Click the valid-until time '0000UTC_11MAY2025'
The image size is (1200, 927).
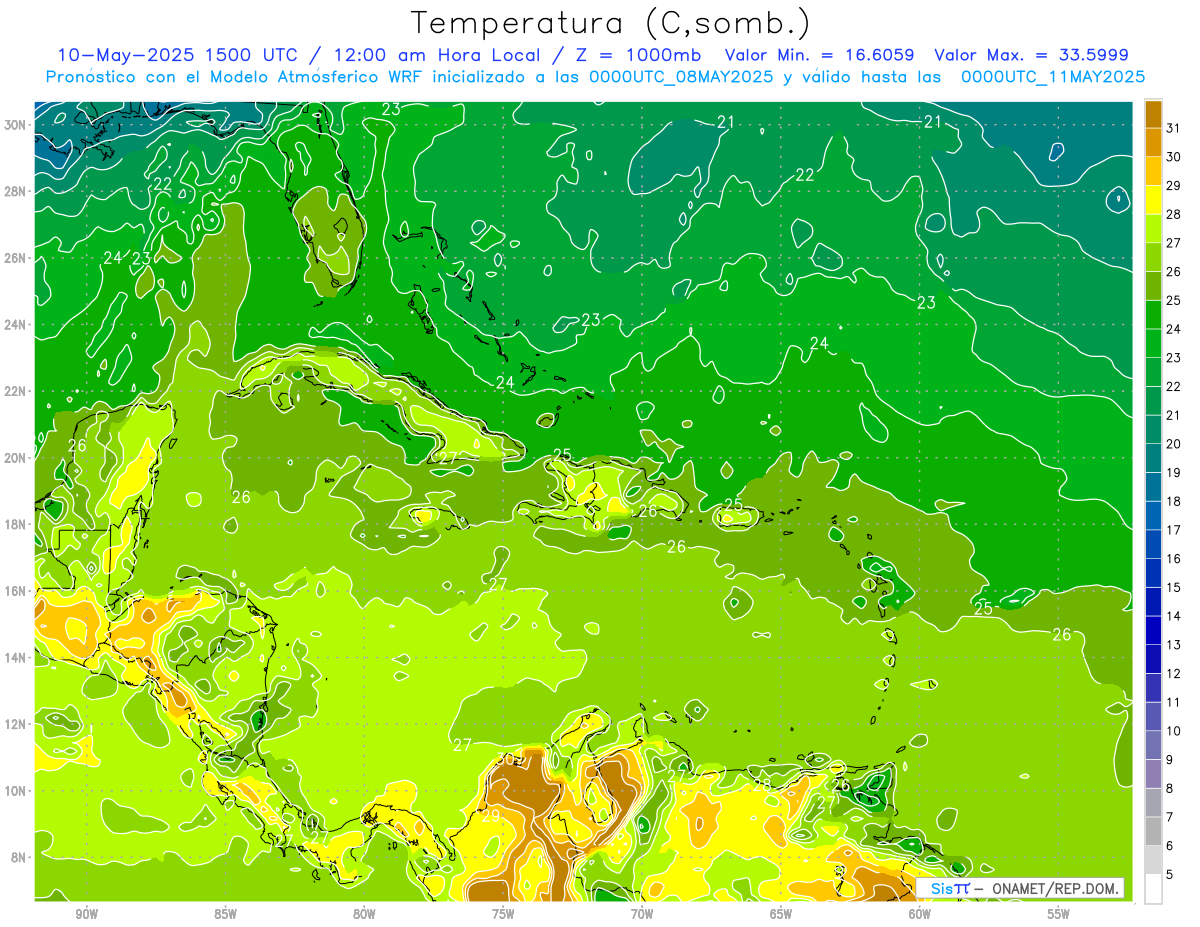coord(1053,76)
